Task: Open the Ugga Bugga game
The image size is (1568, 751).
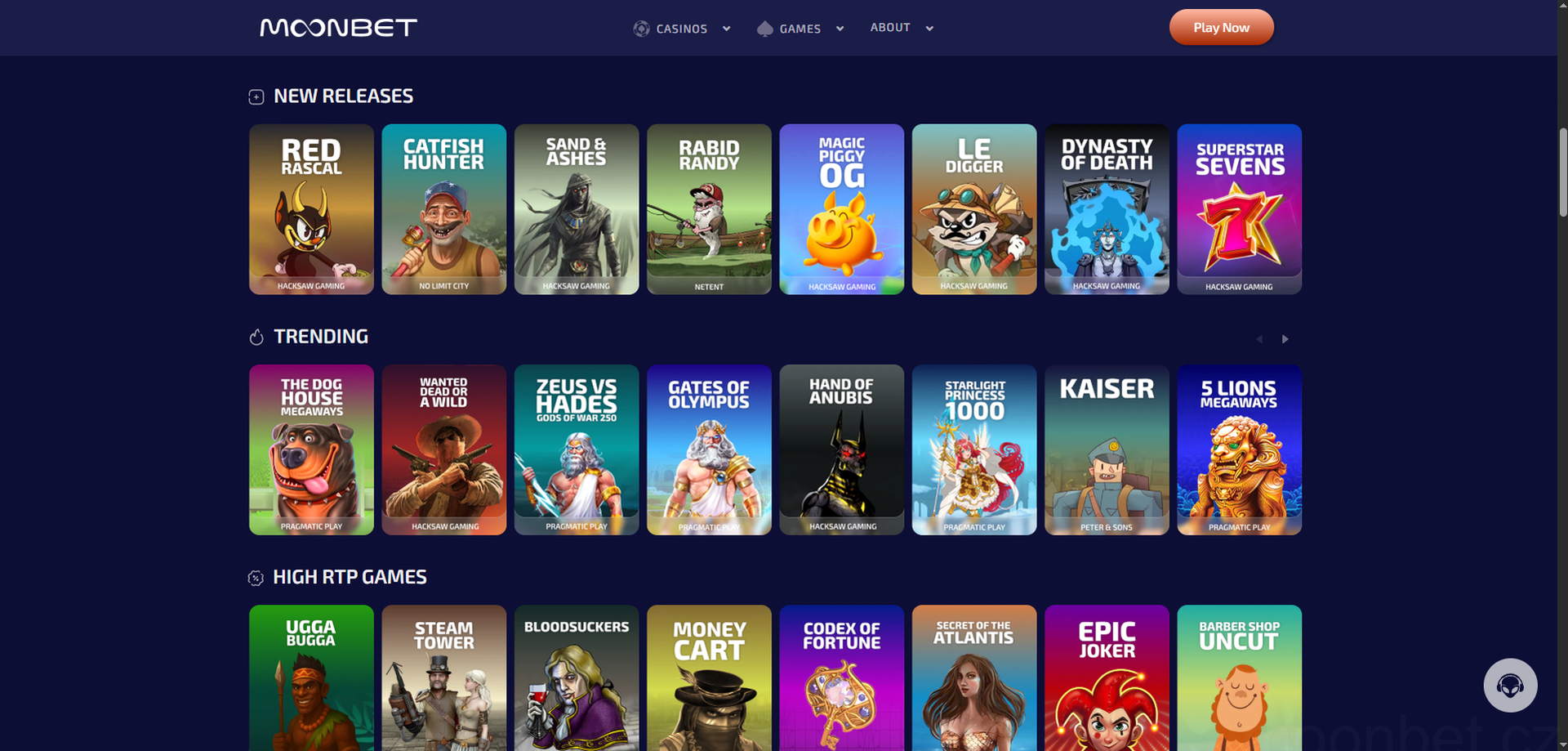Action: point(311,678)
